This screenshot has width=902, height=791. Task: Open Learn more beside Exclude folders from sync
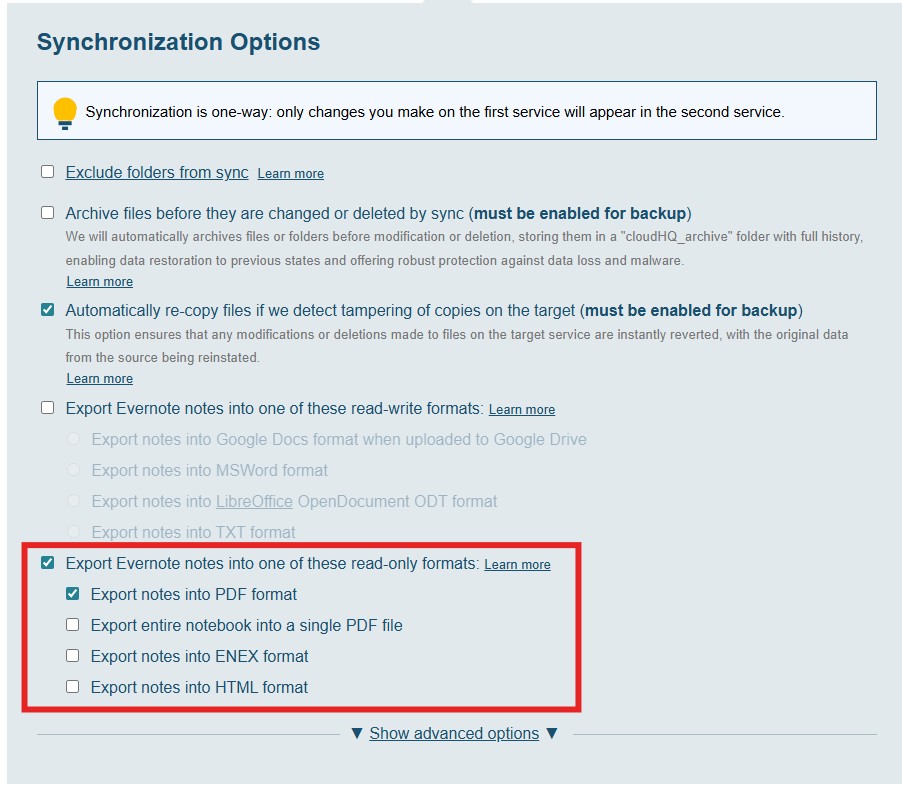click(290, 174)
